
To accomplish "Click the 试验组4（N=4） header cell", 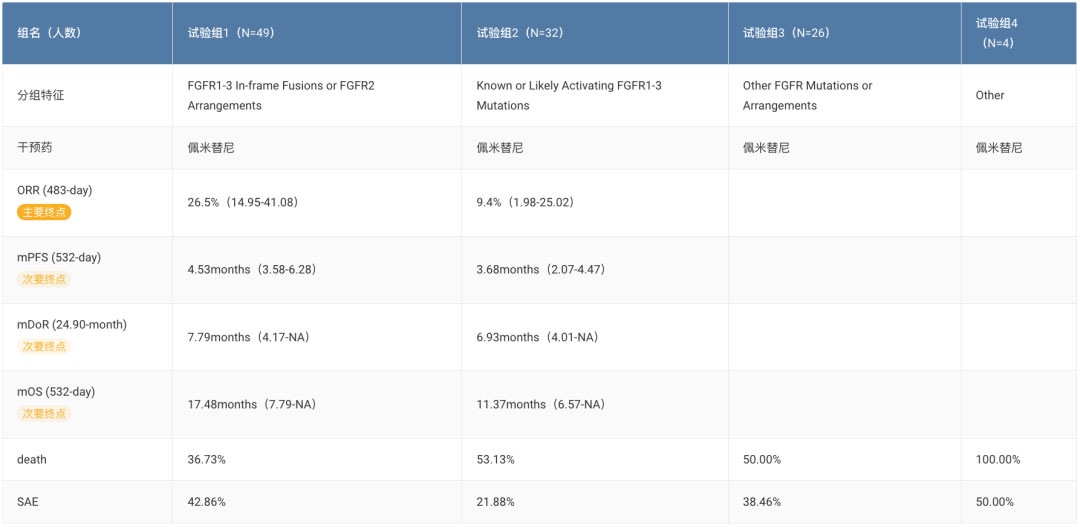I will coord(997,32).
